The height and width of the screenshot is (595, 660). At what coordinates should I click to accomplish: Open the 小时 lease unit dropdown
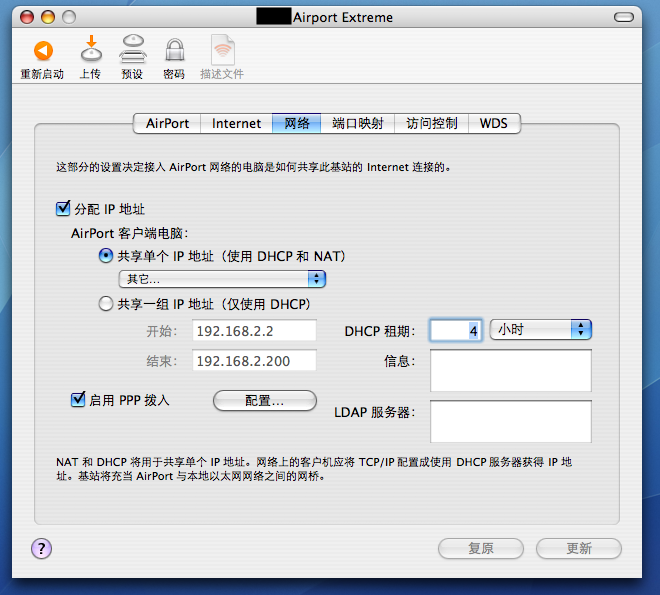[x=540, y=329]
